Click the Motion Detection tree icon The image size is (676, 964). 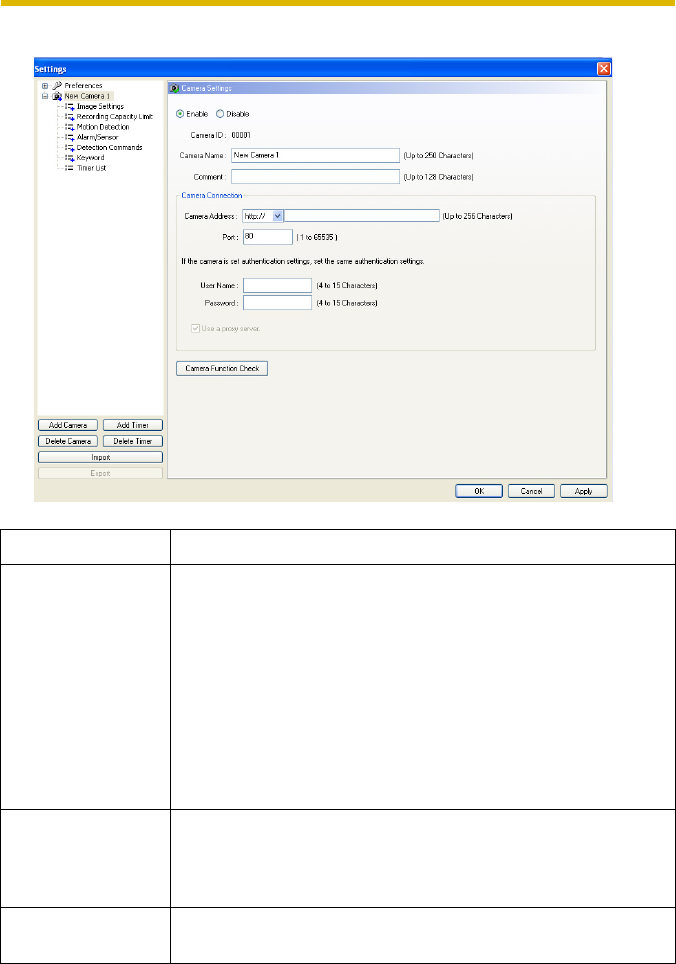(69, 127)
